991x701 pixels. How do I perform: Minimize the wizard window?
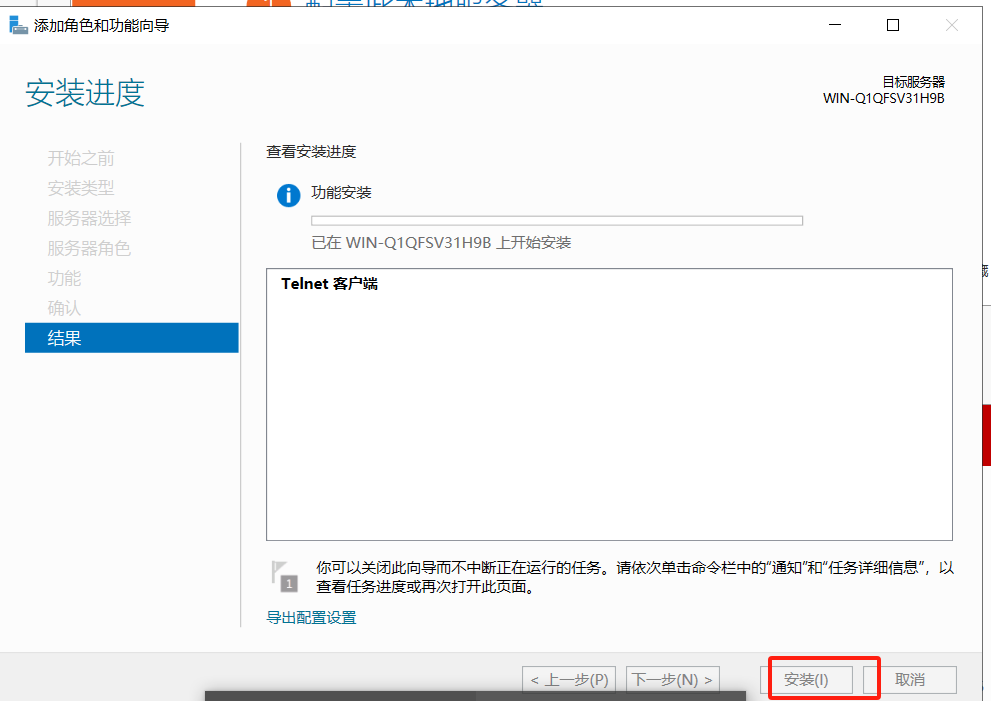tap(835, 25)
